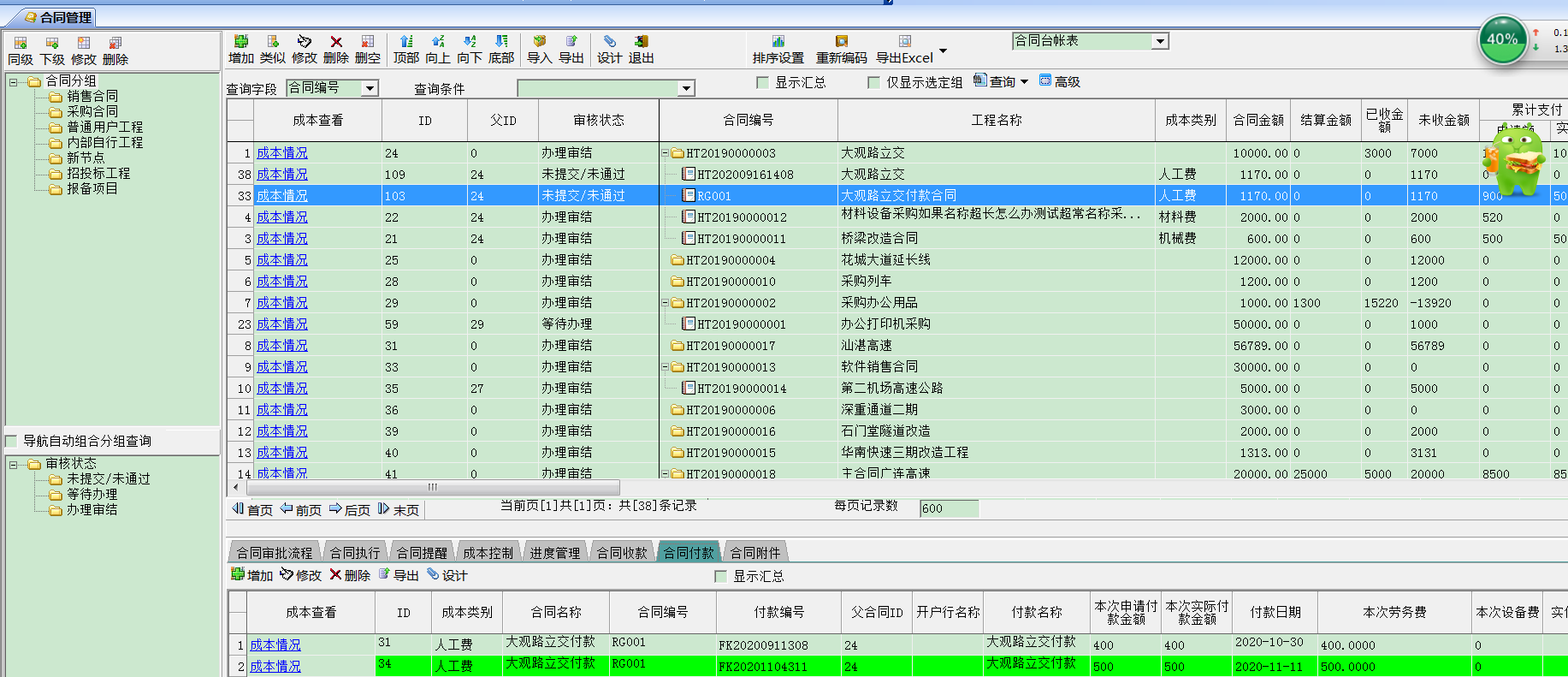Click 修改 in the payment sub-toolbar
This screenshot has width=1568, height=677.
[x=300, y=575]
